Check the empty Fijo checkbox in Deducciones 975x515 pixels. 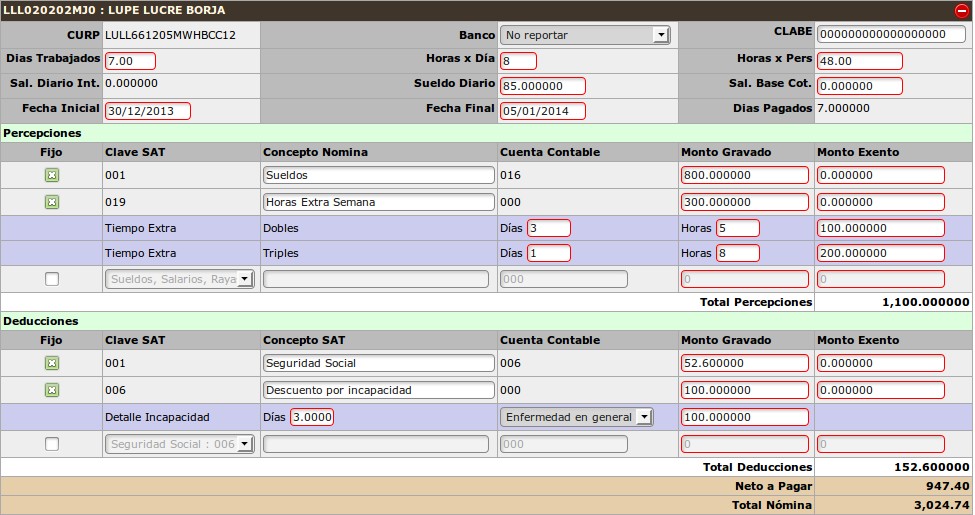click(x=52, y=444)
